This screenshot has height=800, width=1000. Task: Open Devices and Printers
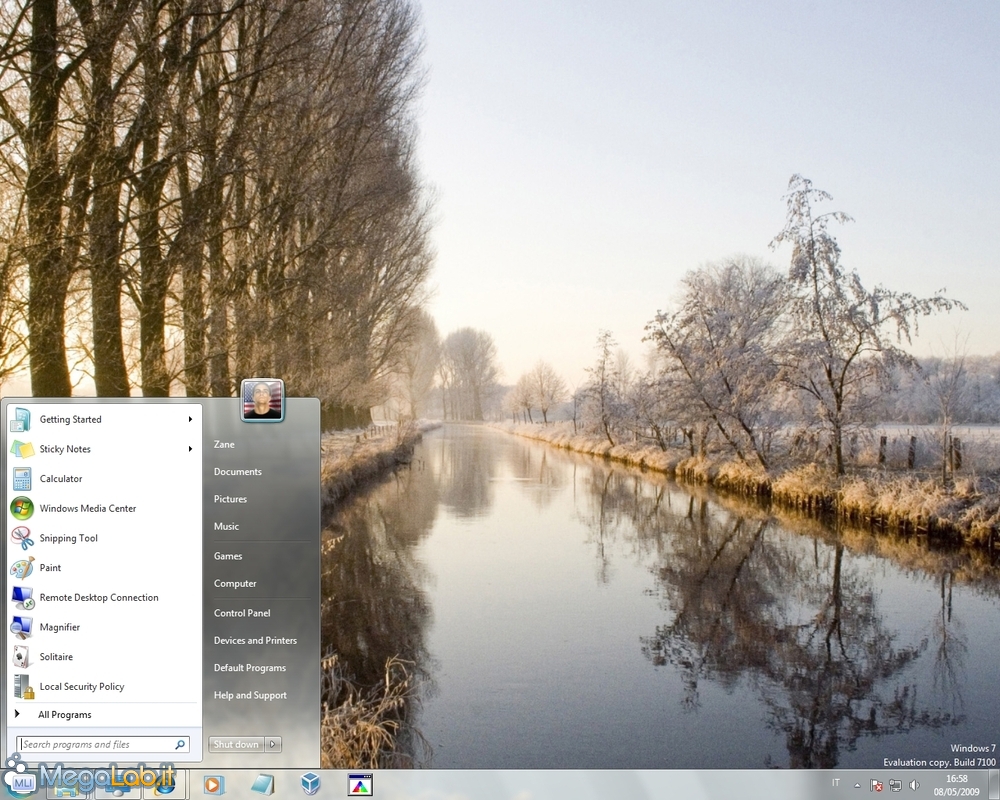point(255,641)
